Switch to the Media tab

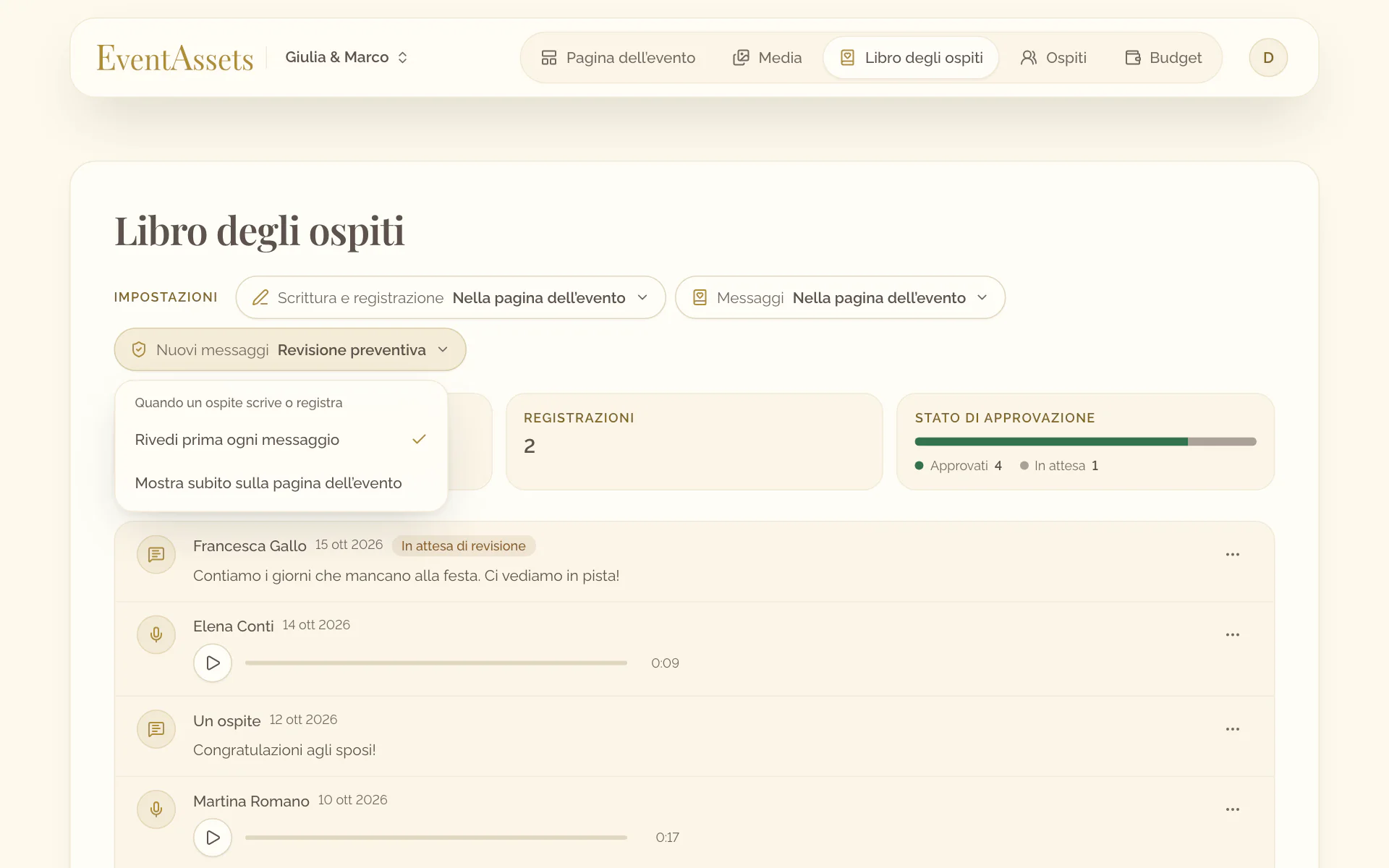(x=767, y=57)
